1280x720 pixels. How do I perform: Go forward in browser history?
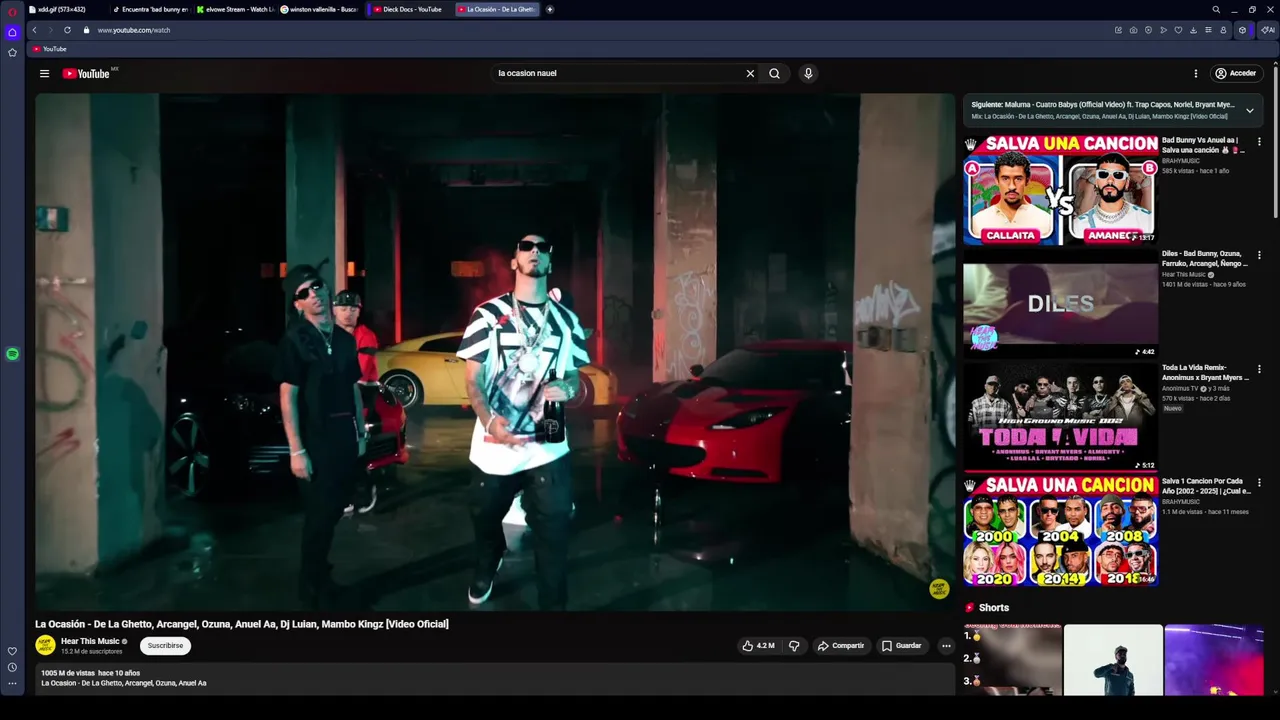click(x=51, y=30)
